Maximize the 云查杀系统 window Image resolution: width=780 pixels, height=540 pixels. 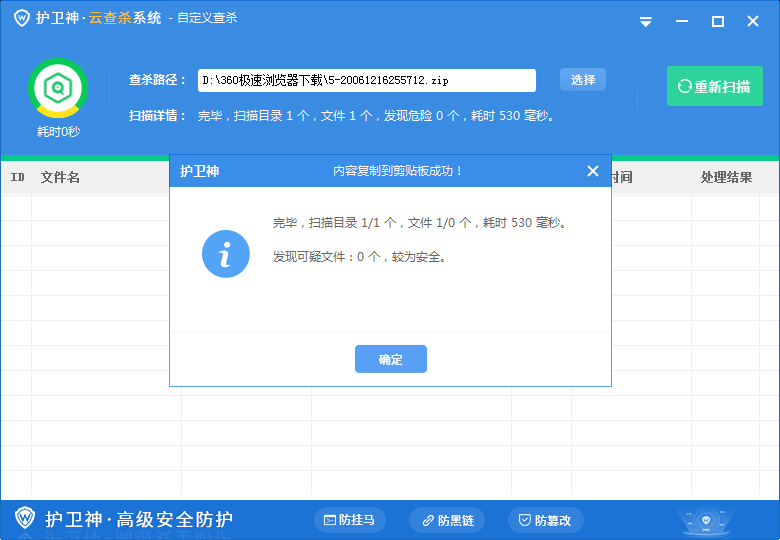click(718, 21)
